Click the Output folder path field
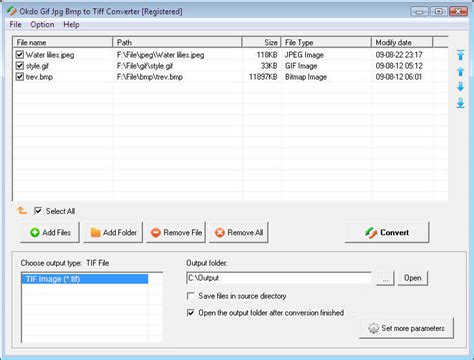 pos(279,278)
